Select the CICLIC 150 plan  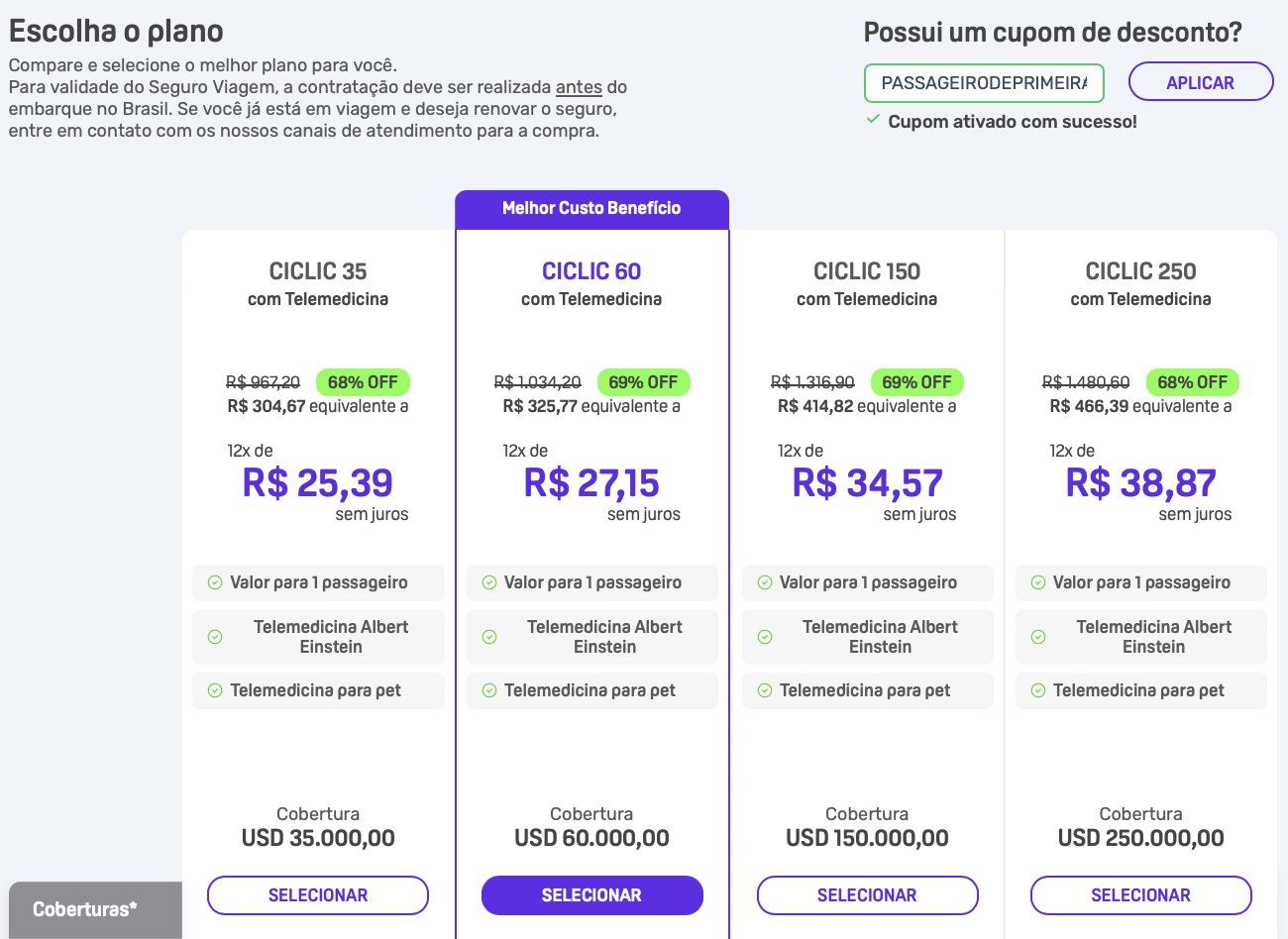867,895
